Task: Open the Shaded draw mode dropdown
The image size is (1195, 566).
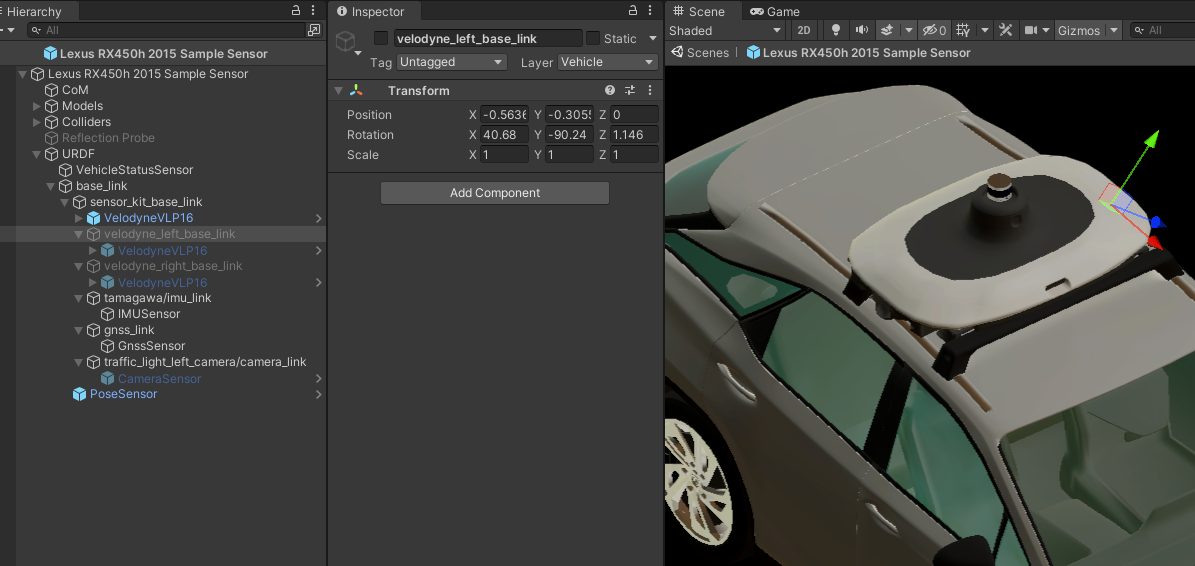Action: (726, 31)
